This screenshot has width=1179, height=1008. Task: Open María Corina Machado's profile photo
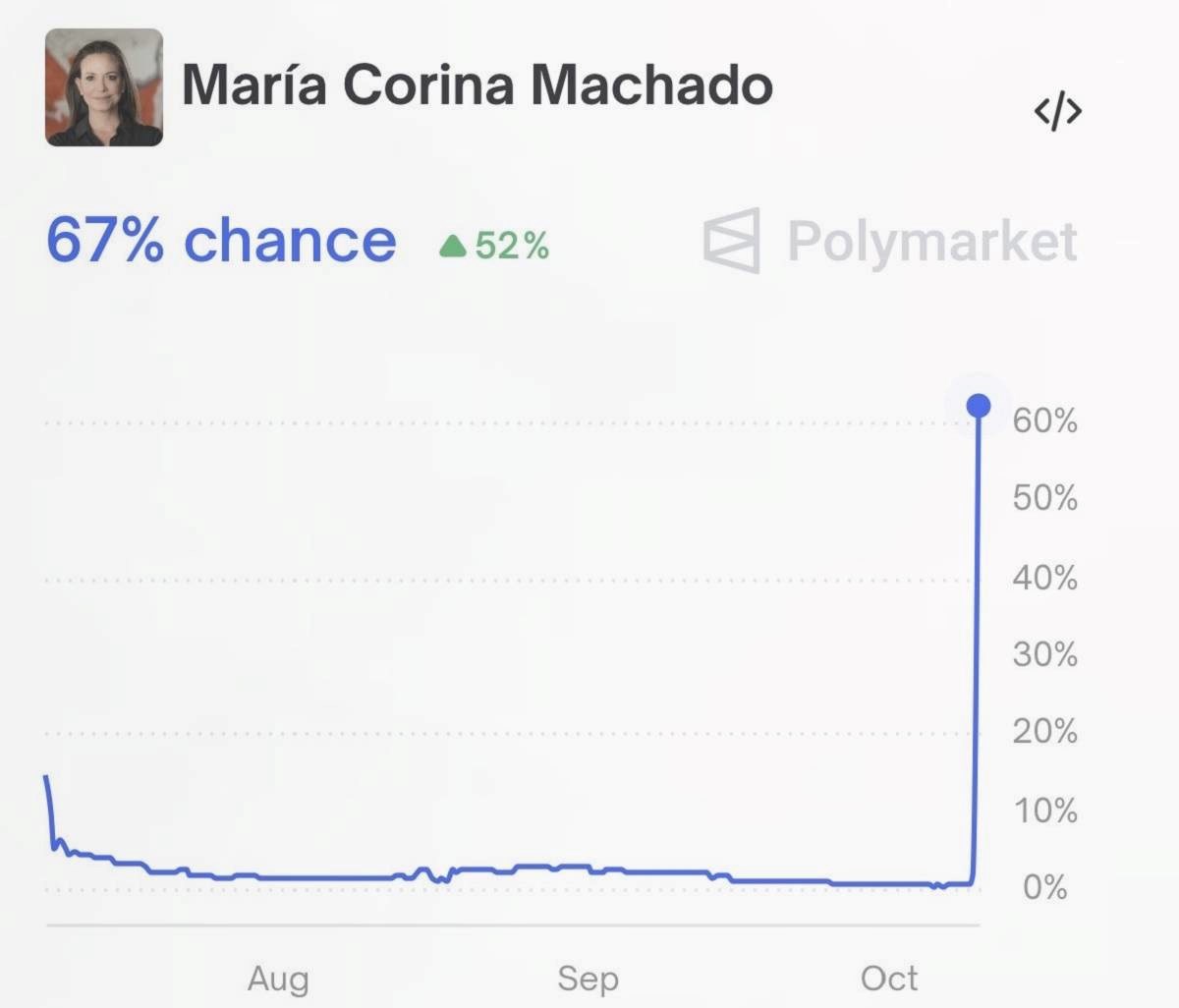104,87
